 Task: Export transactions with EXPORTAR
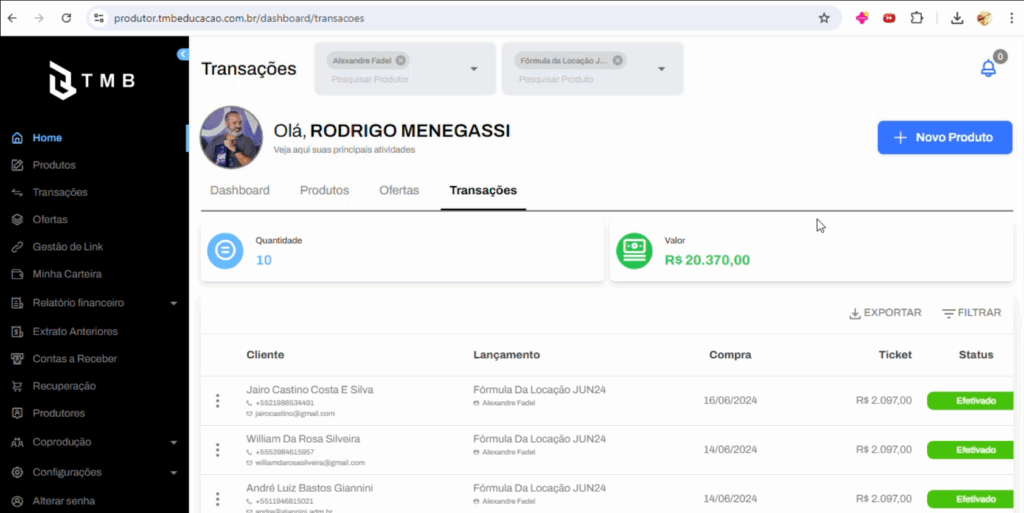[885, 313]
